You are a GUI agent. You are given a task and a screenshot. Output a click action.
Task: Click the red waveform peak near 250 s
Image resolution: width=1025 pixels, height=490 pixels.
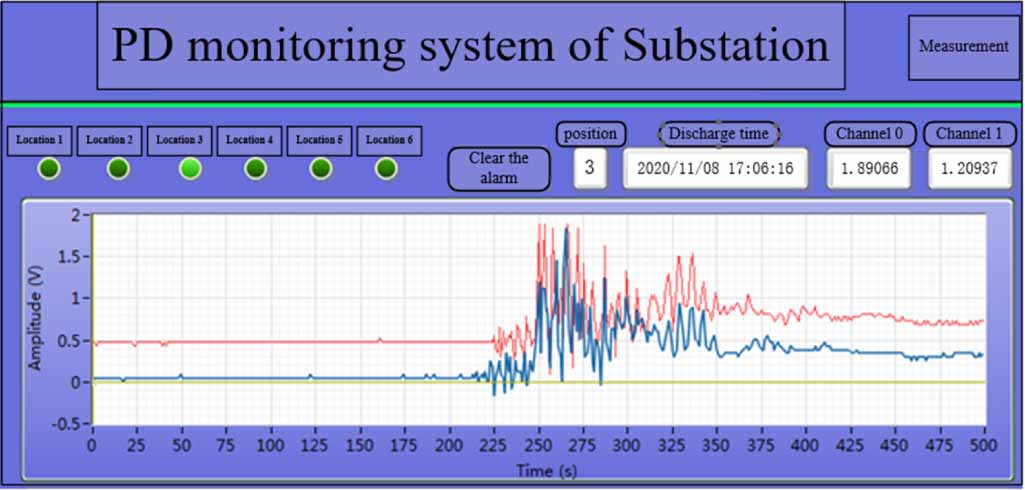click(539, 225)
